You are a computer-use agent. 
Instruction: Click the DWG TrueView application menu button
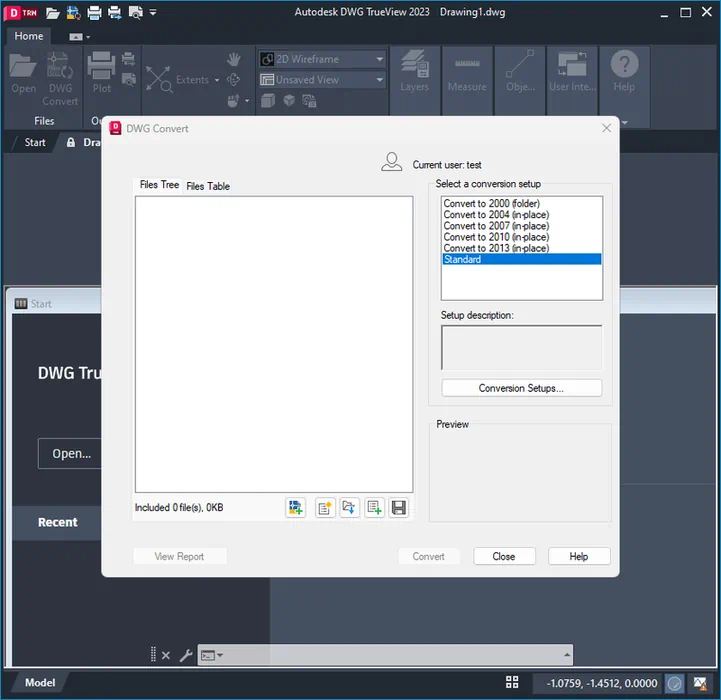22,12
